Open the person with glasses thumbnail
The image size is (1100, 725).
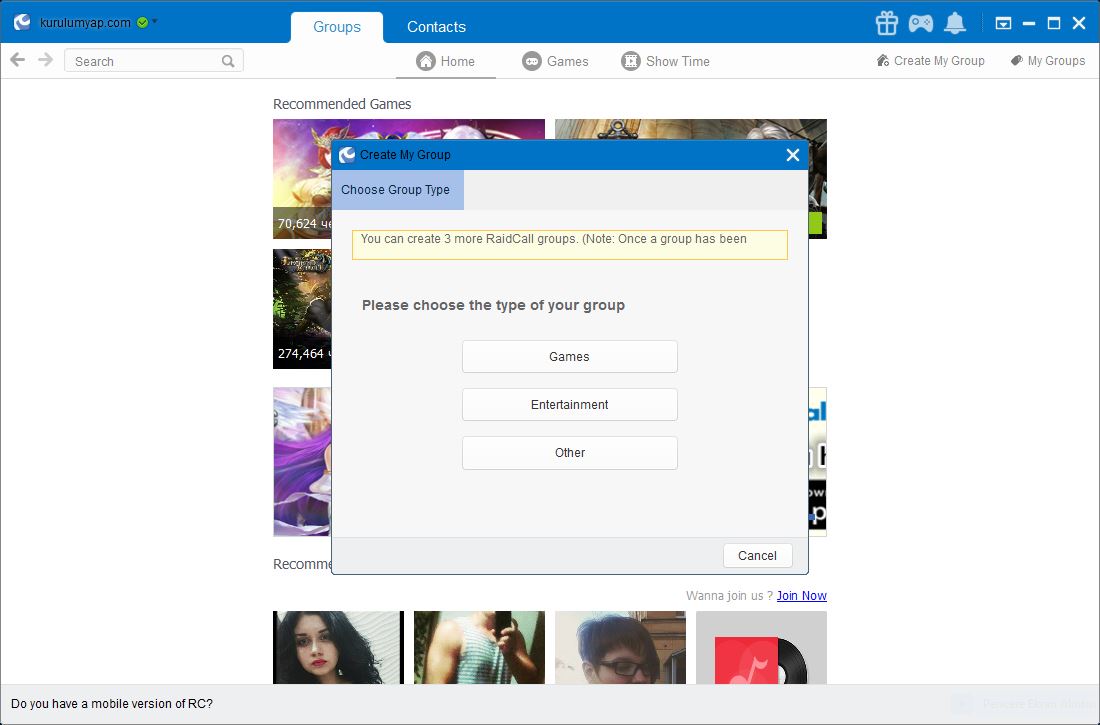pyautogui.click(x=620, y=647)
